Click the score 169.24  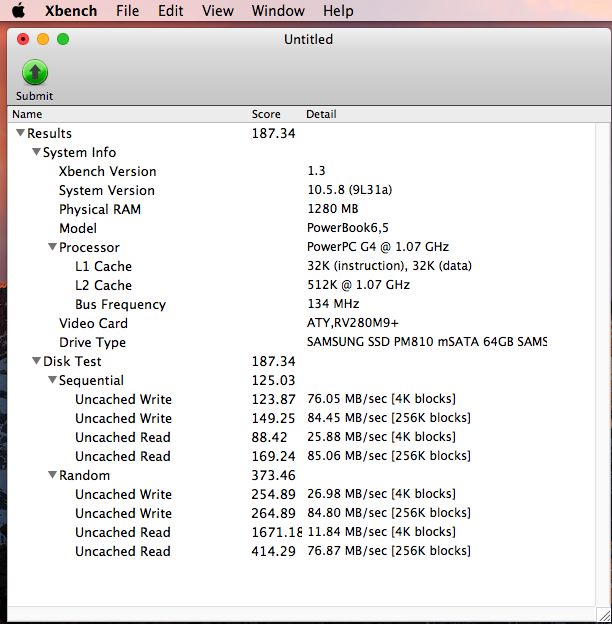click(273, 456)
